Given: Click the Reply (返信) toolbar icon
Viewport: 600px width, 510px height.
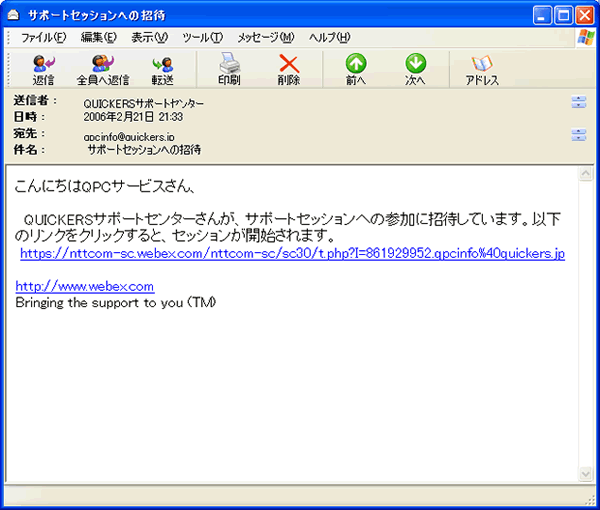Looking at the screenshot, I should 44,70.
